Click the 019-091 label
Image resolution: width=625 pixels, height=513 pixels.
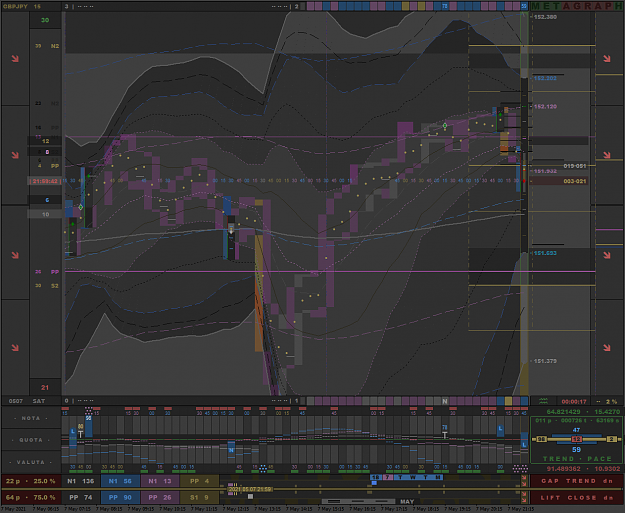(x=574, y=166)
